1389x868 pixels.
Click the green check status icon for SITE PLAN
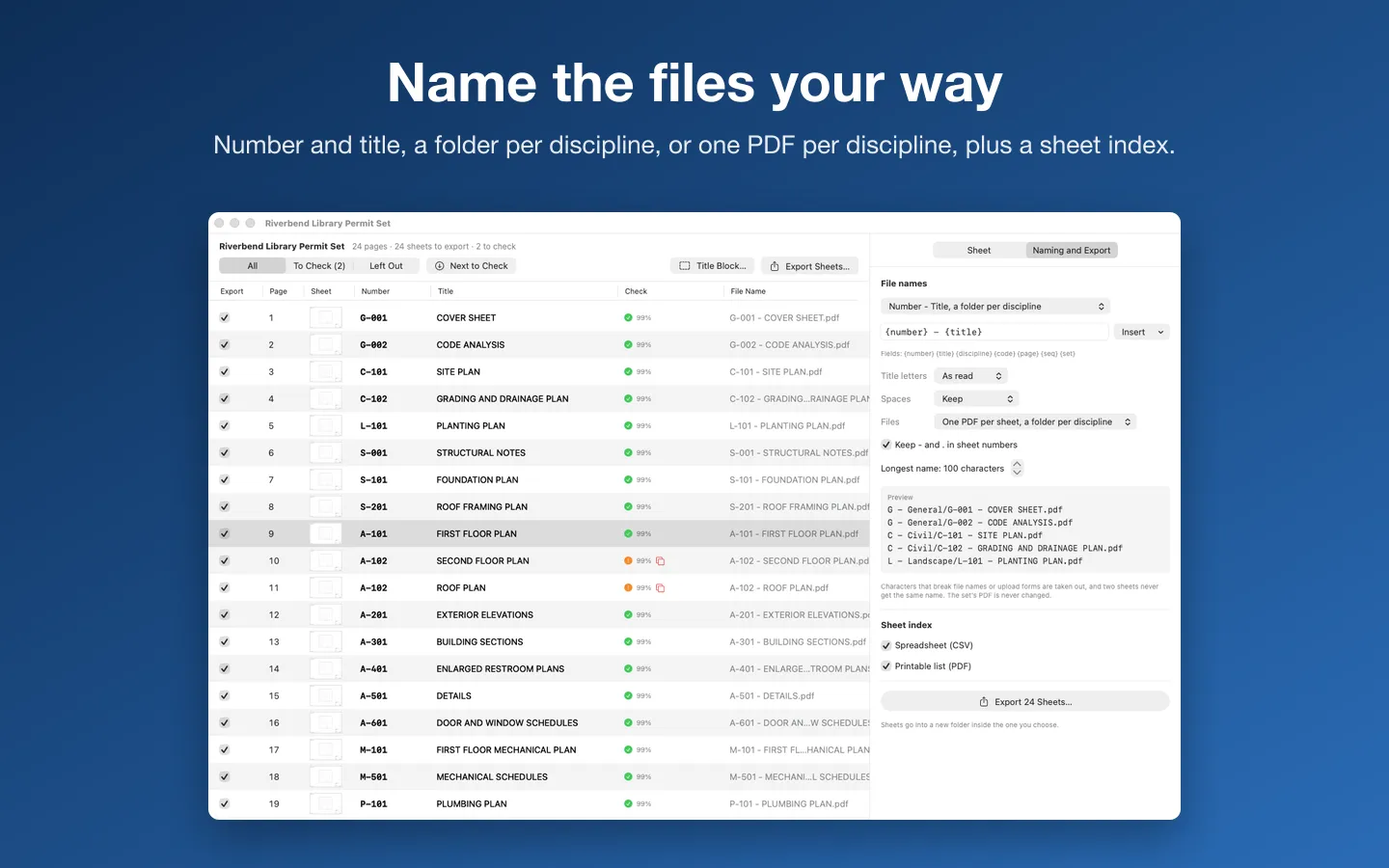(628, 371)
